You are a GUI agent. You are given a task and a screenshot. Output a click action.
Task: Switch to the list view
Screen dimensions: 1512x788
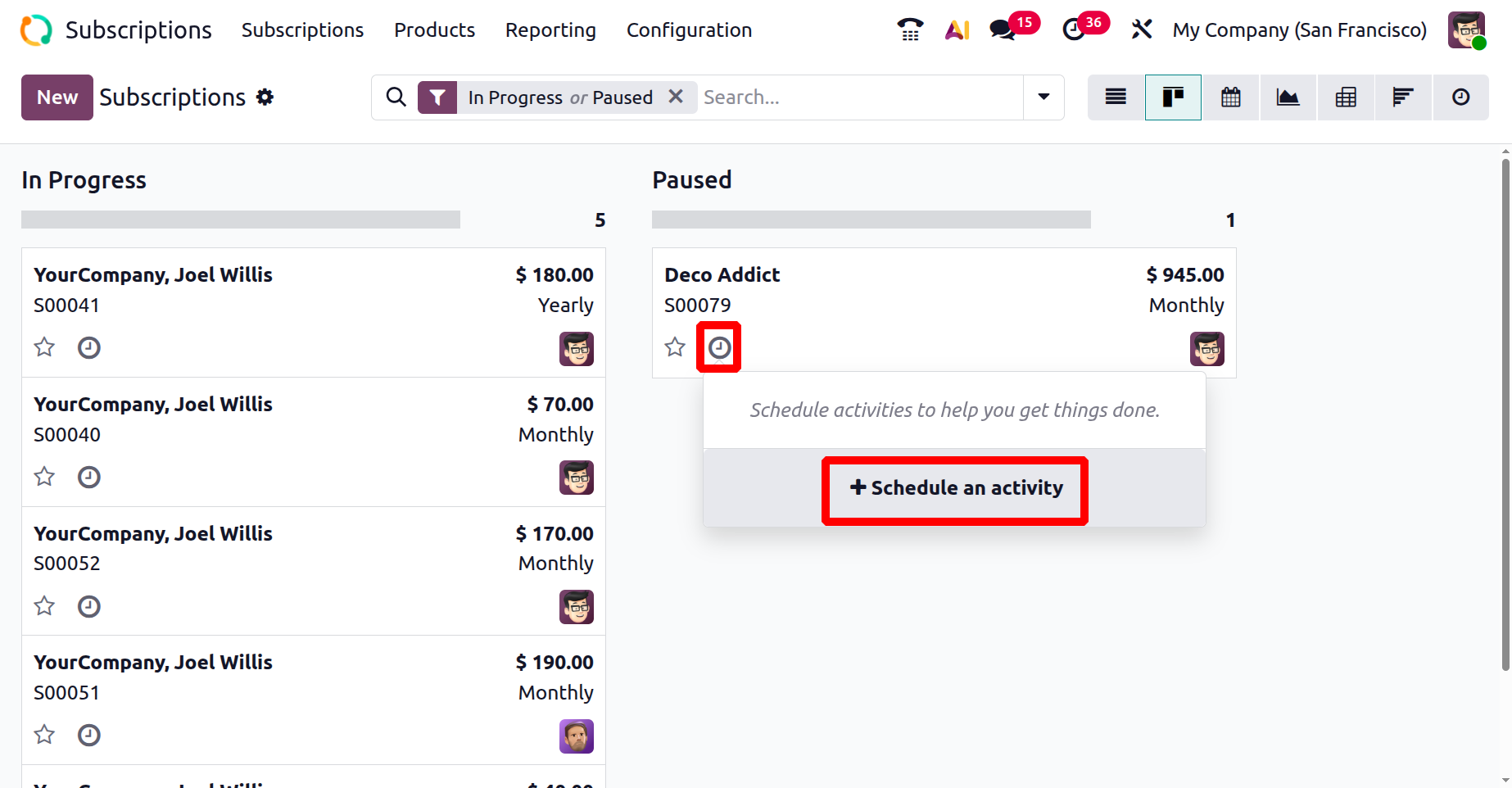click(1116, 97)
